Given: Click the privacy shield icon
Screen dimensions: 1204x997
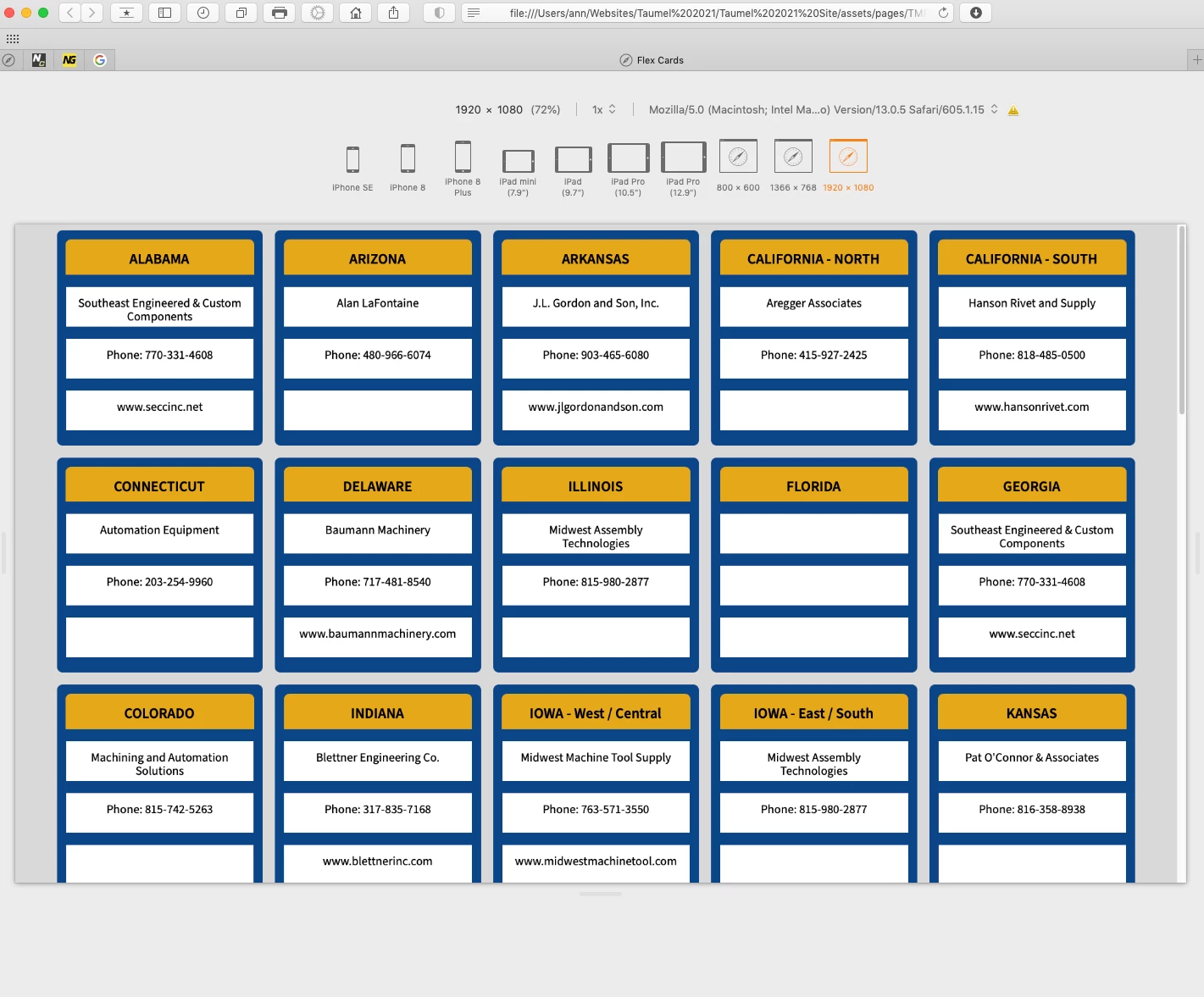Looking at the screenshot, I should [439, 13].
